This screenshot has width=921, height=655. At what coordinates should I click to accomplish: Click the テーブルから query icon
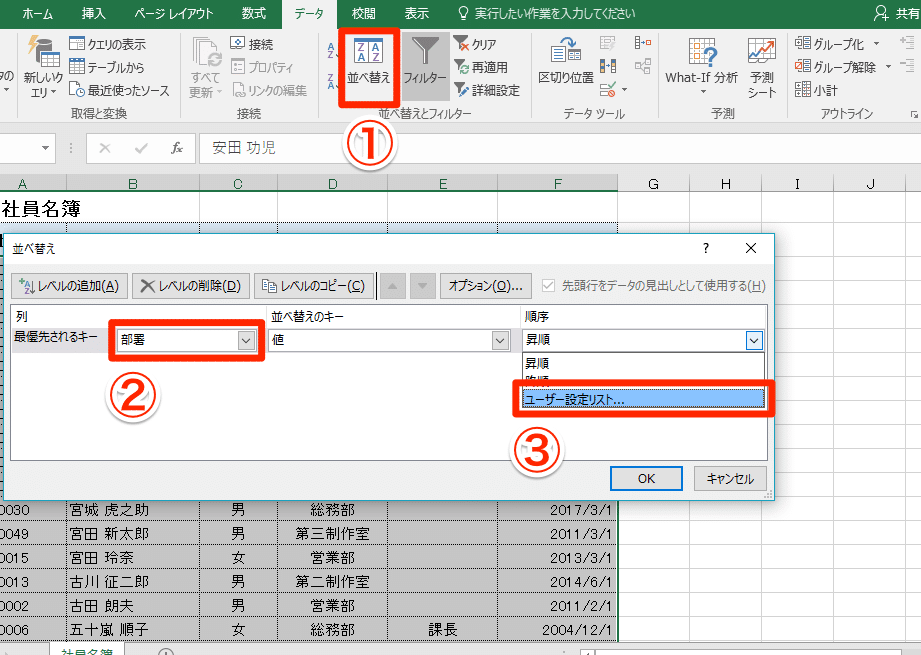coord(77,67)
